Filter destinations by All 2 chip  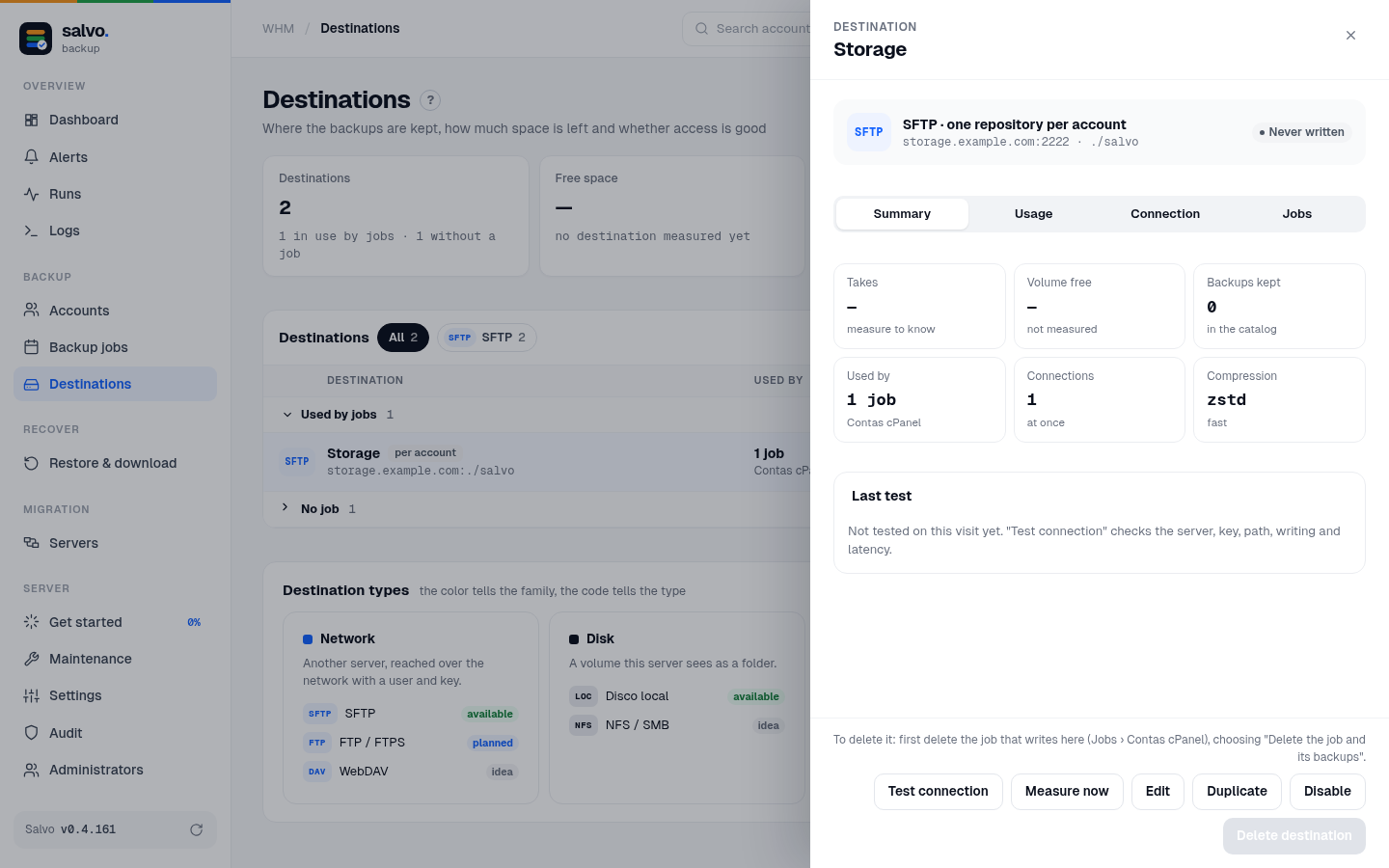[x=403, y=338]
